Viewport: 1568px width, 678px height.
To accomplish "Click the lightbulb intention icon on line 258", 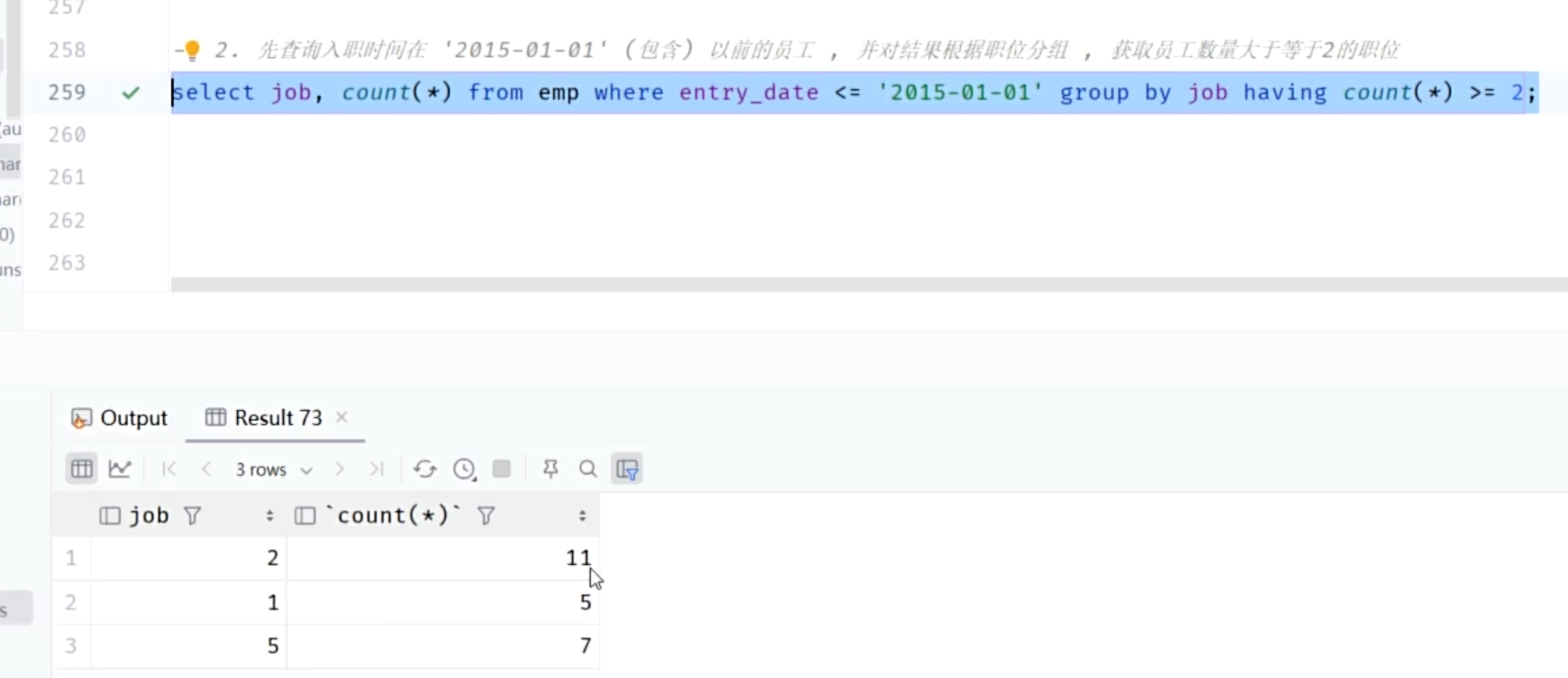I will pyautogui.click(x=191, y=50).
